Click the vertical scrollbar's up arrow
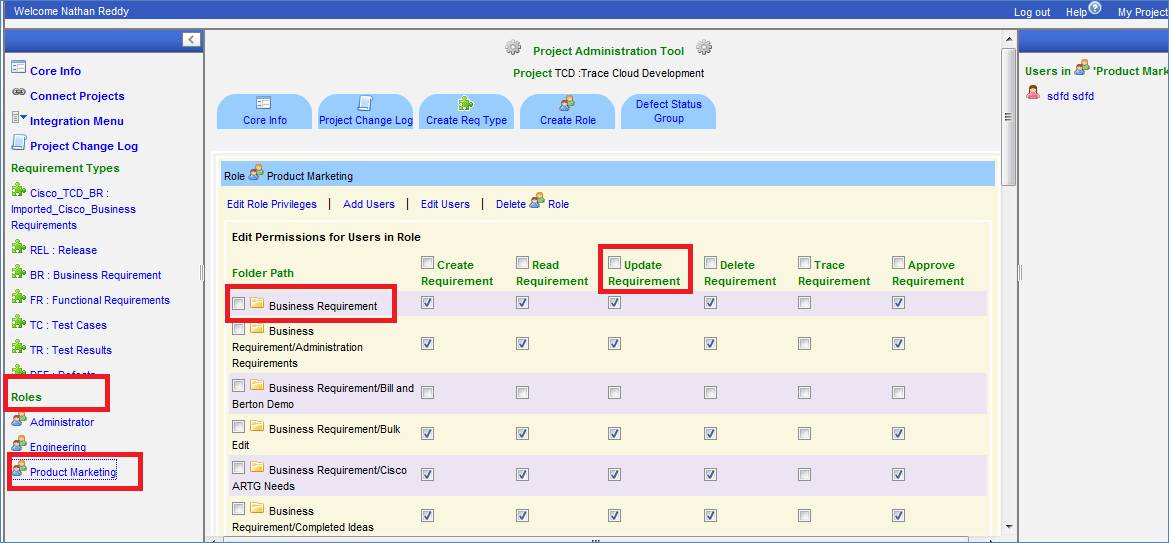 click(1009, 39)
